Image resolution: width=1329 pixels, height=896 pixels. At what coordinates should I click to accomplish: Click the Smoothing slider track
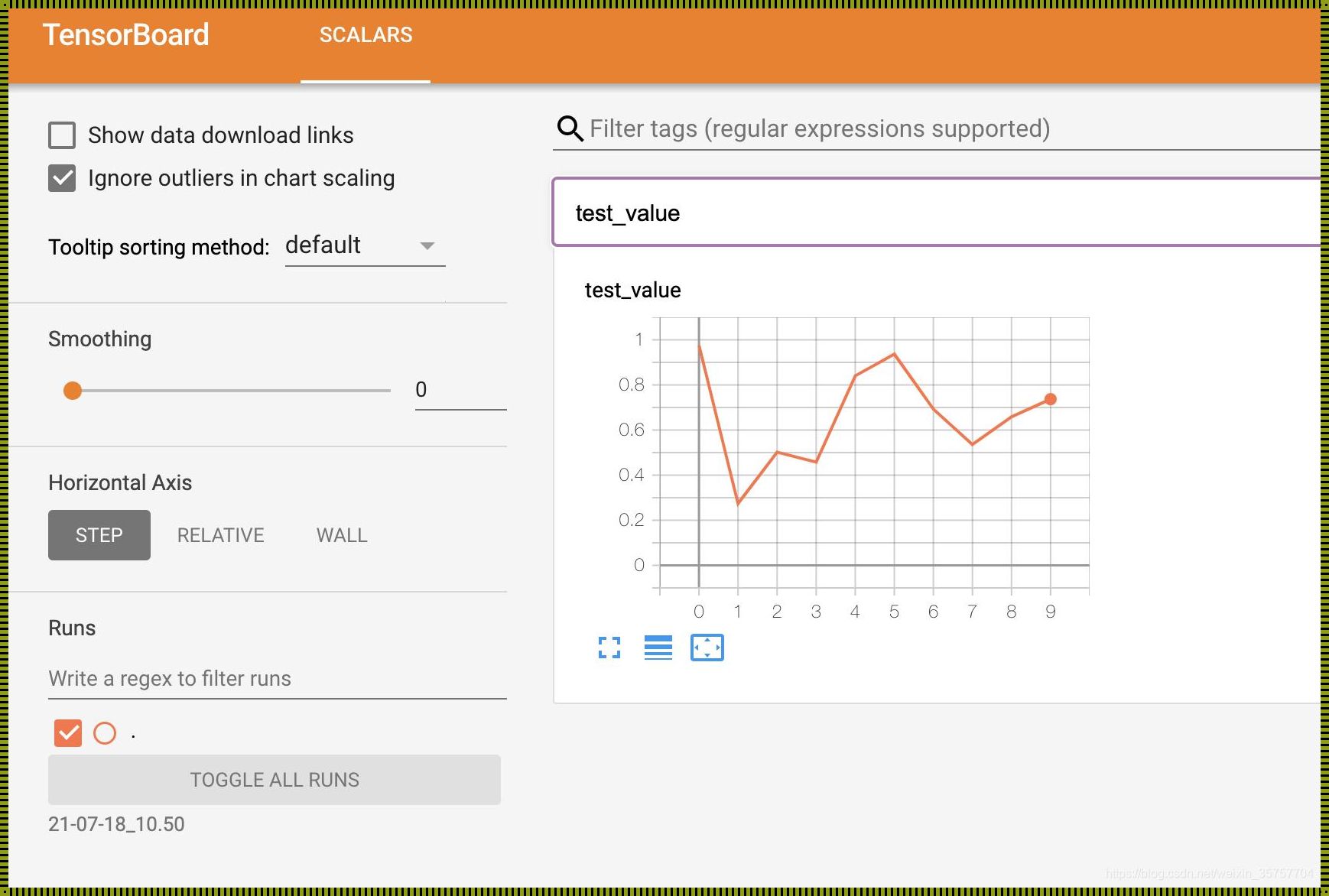point(232,391)
